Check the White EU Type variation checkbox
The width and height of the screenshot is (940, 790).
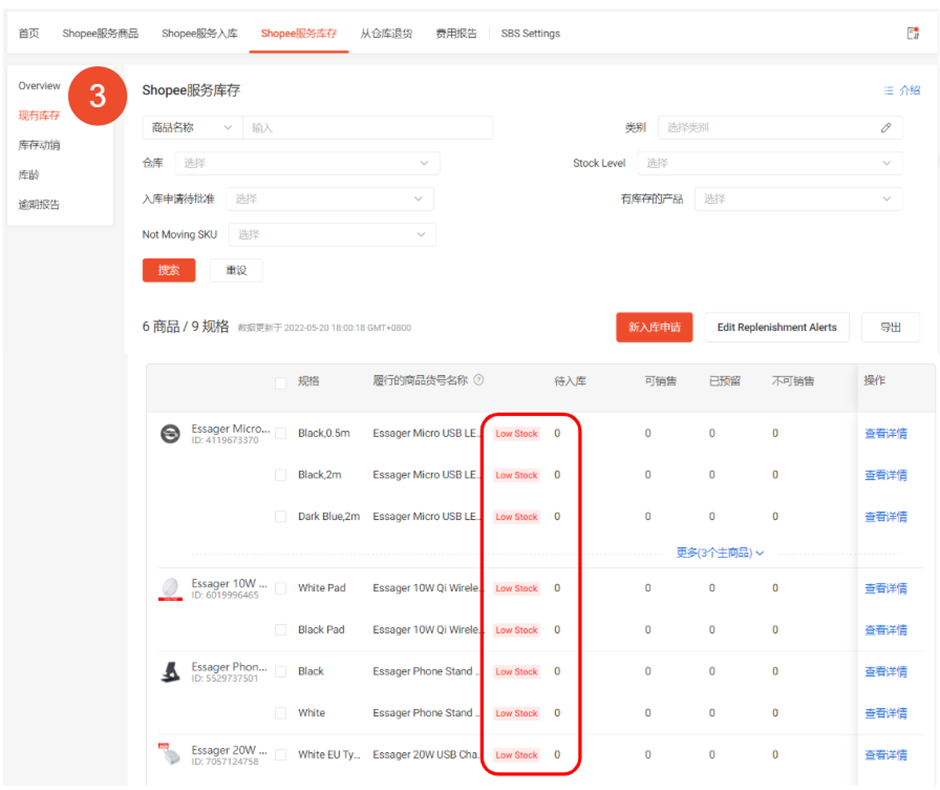(281, 755)
